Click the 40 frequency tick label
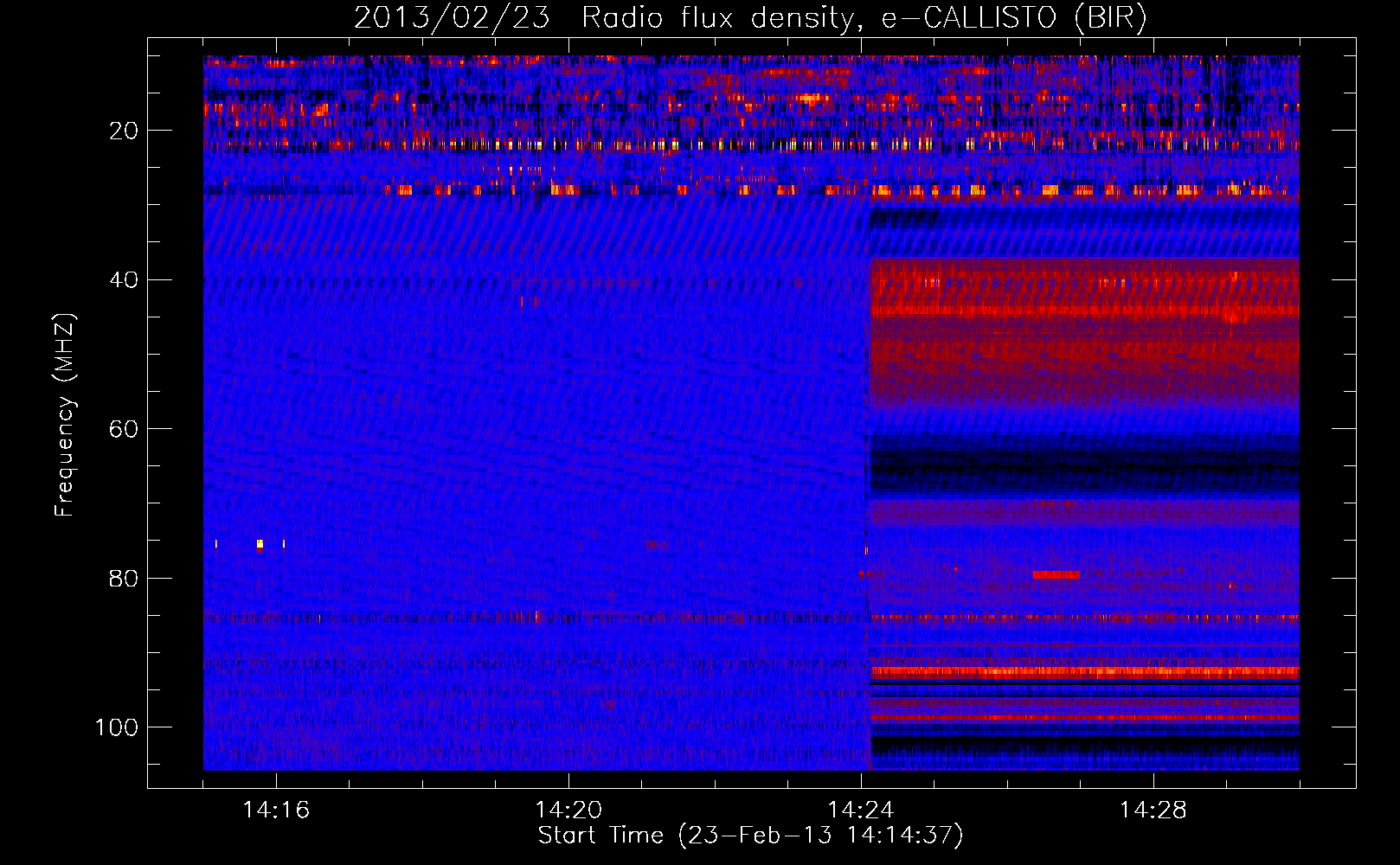This screenshot has width=1400, height=865. point(124,279)
